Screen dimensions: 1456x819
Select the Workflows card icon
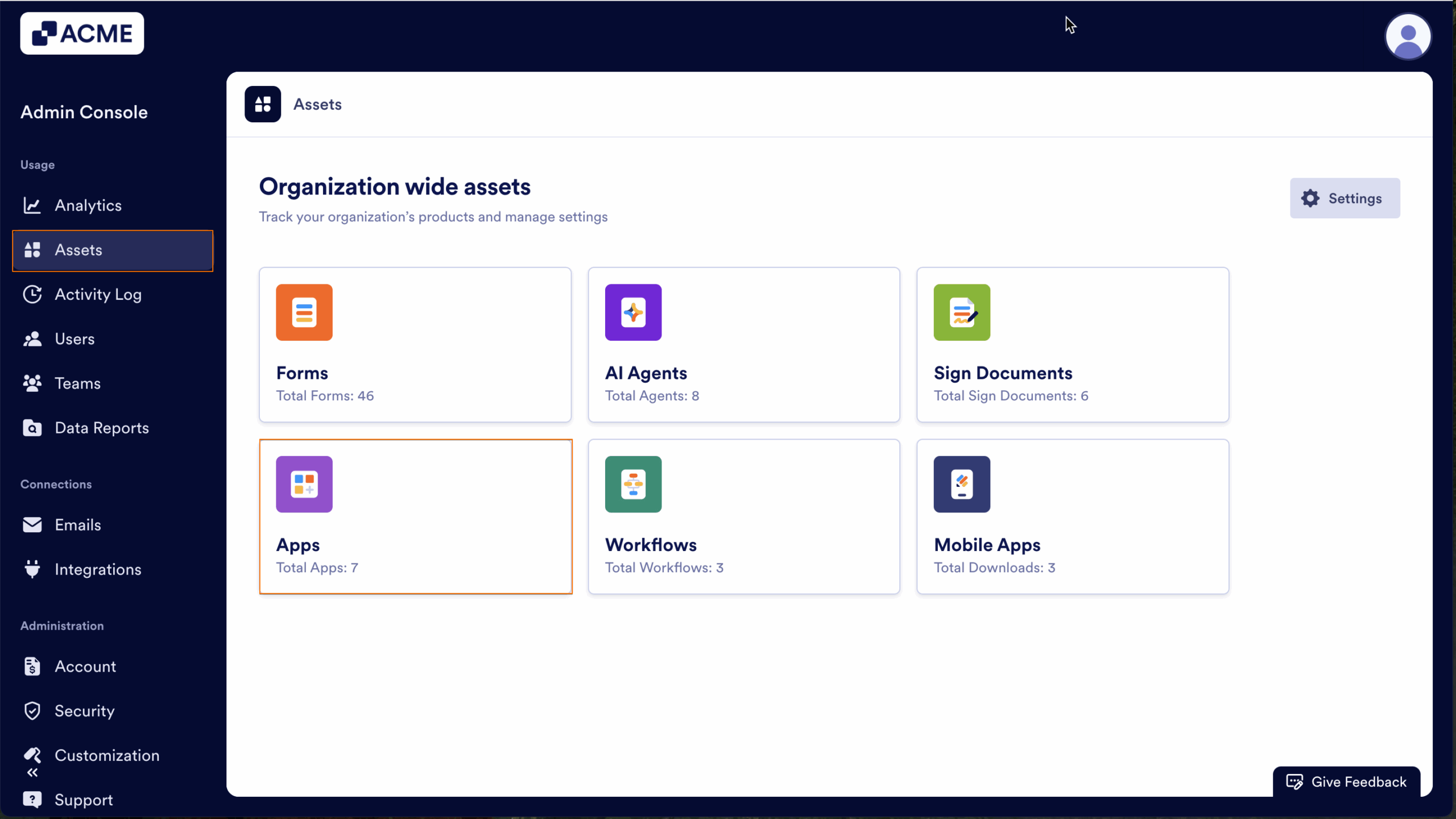(633, 484)
